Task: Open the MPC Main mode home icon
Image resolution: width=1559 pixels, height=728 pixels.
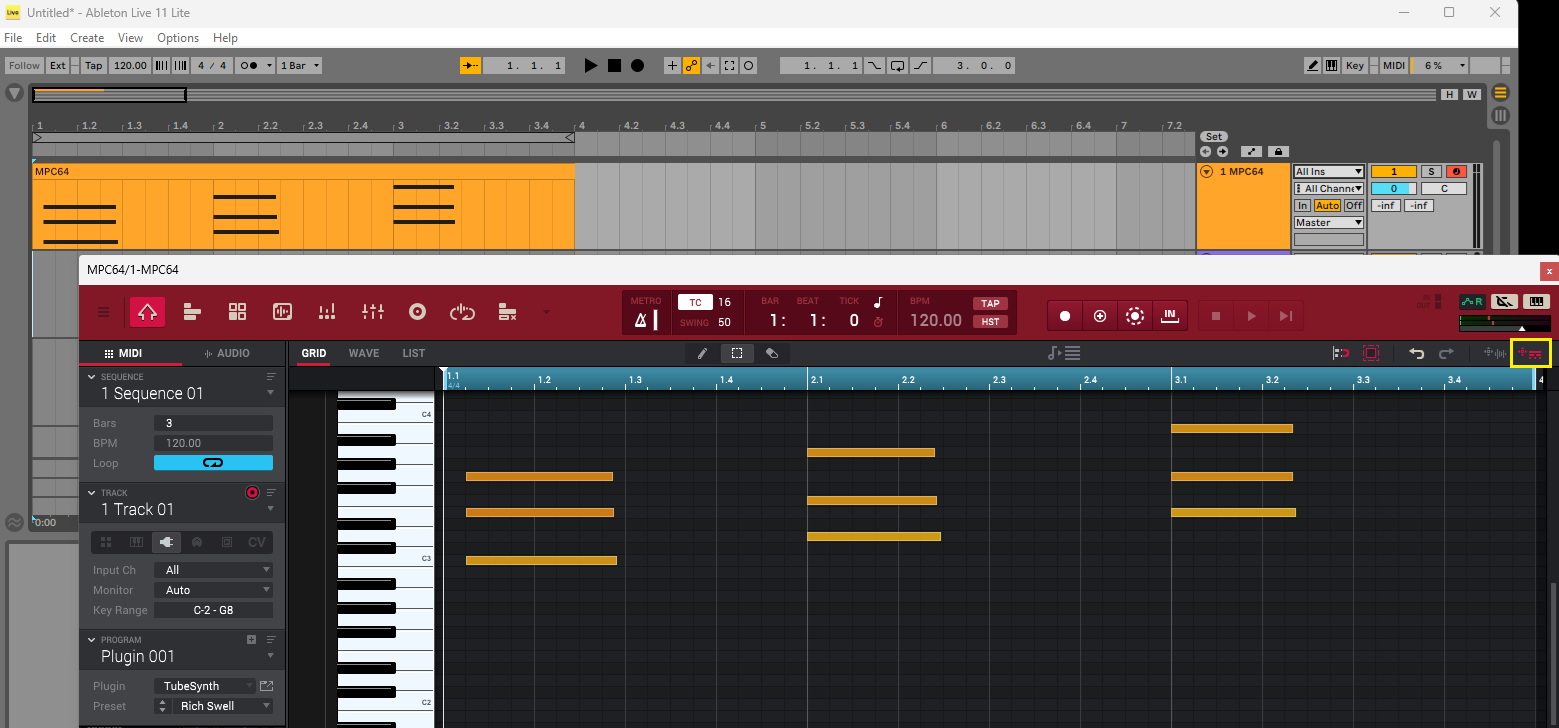Action: click(x=147, y=312)
